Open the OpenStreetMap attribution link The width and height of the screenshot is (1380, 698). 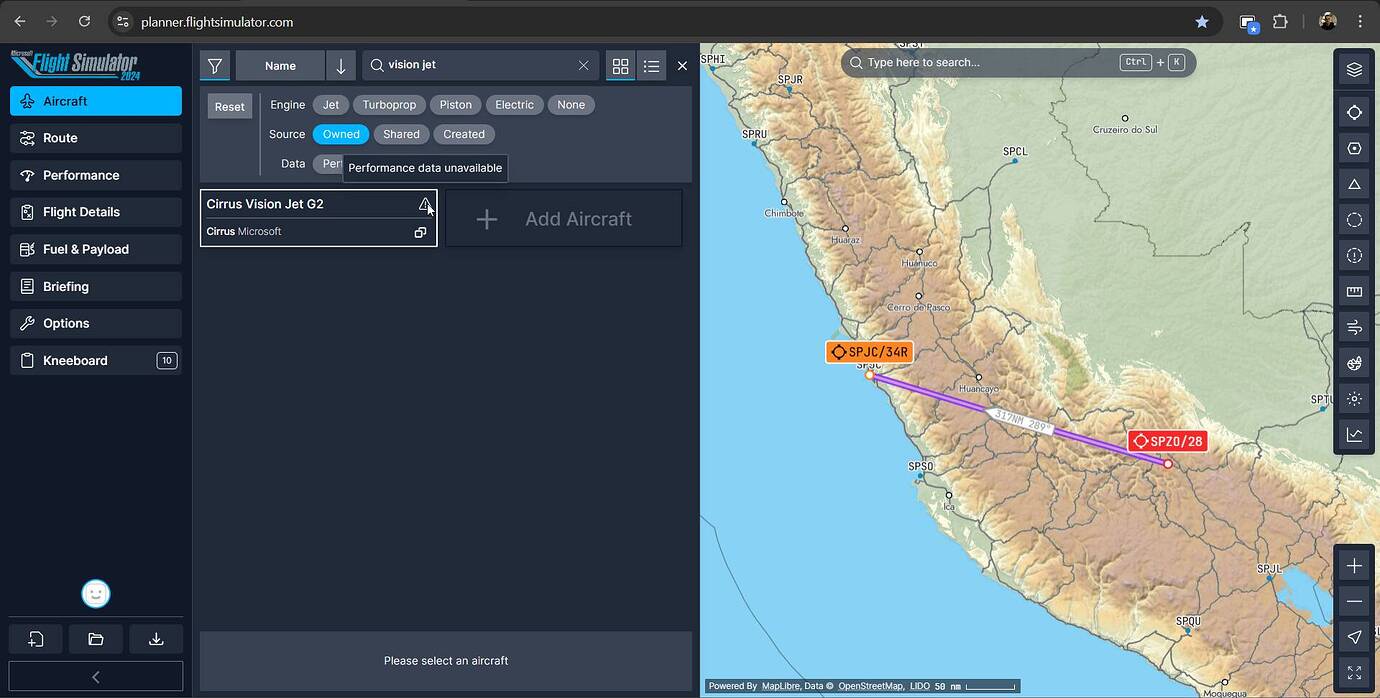(870, 686)
